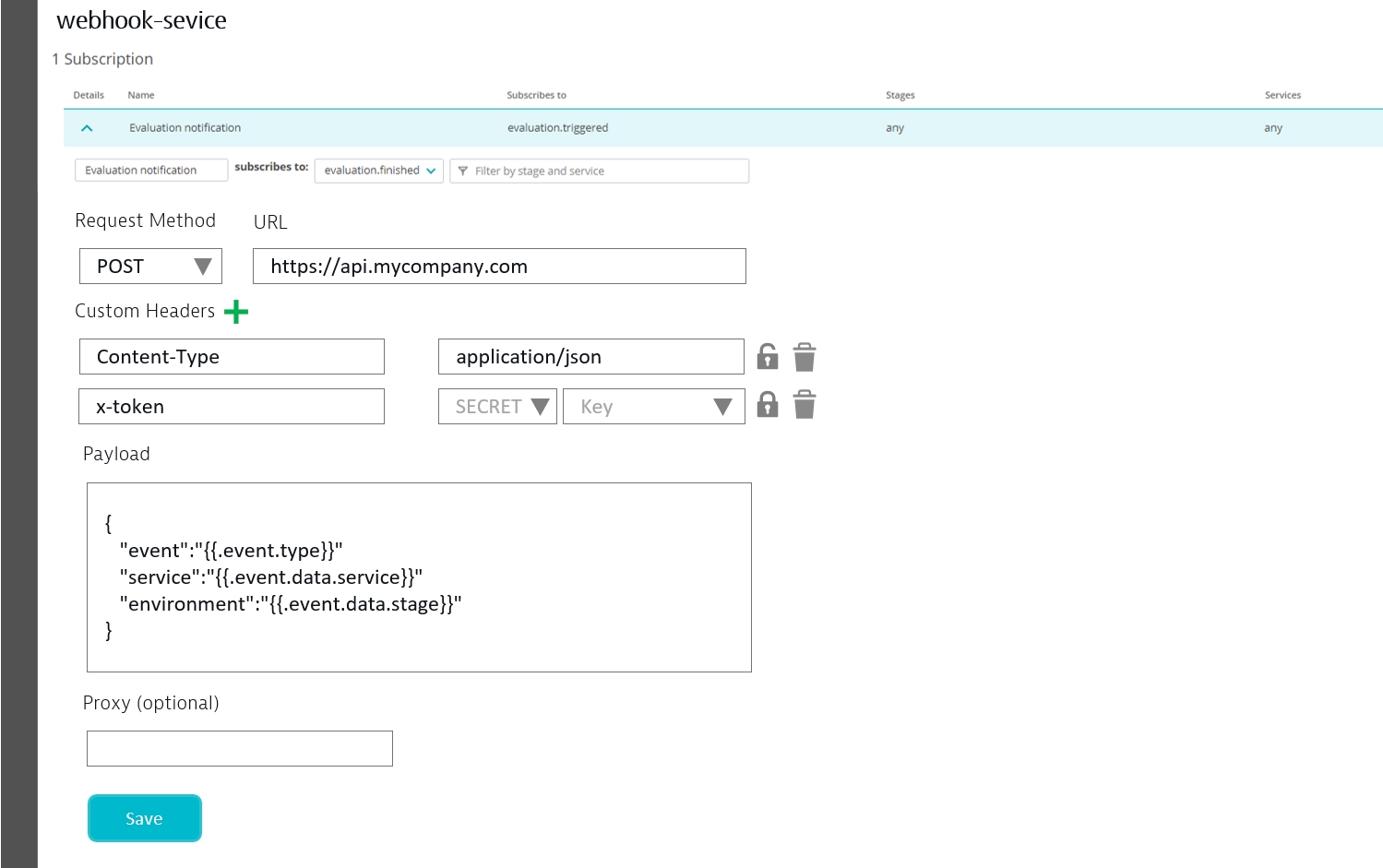Click the Proxy optional field
Screen dimensions: 1383x868
coord(239,748)
